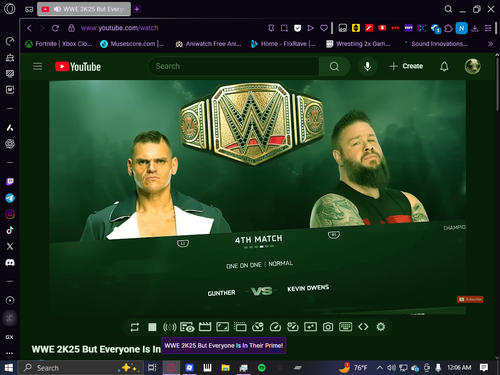
Task: Search tabs with browser magnifier icon
Action: (x=448, y=9)
